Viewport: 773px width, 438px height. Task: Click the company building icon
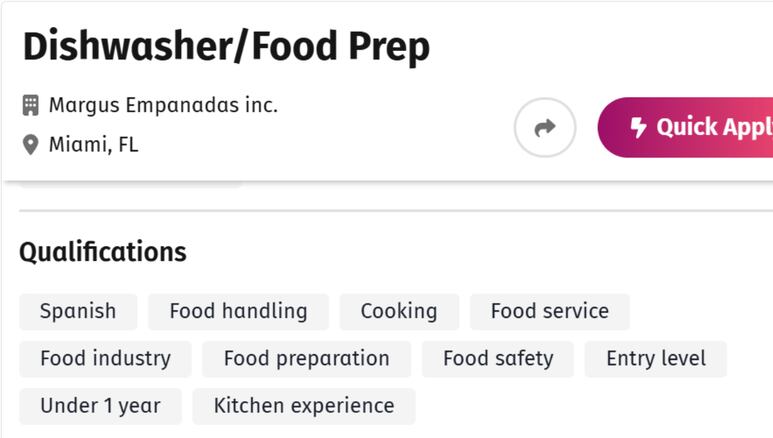pyautogui.click(x=31, y=105)
